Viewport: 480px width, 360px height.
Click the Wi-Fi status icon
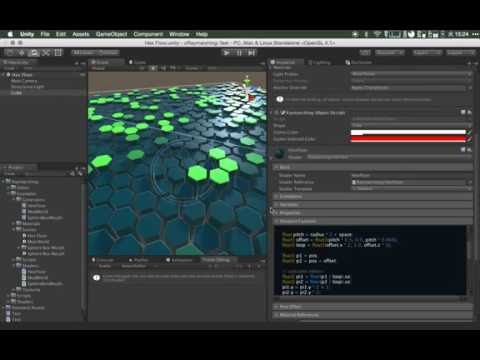pyautogui.click(x=377, y=34)
